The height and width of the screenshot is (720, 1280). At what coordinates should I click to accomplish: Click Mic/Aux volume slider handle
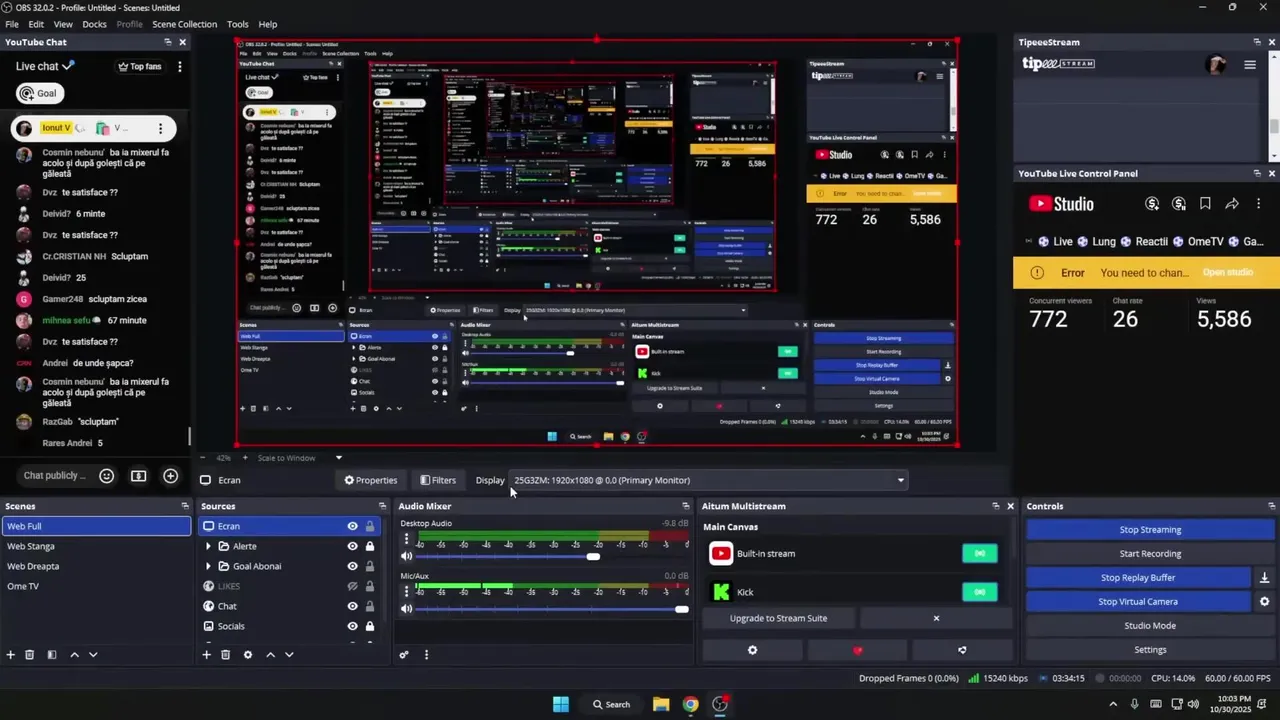[682, 609]
